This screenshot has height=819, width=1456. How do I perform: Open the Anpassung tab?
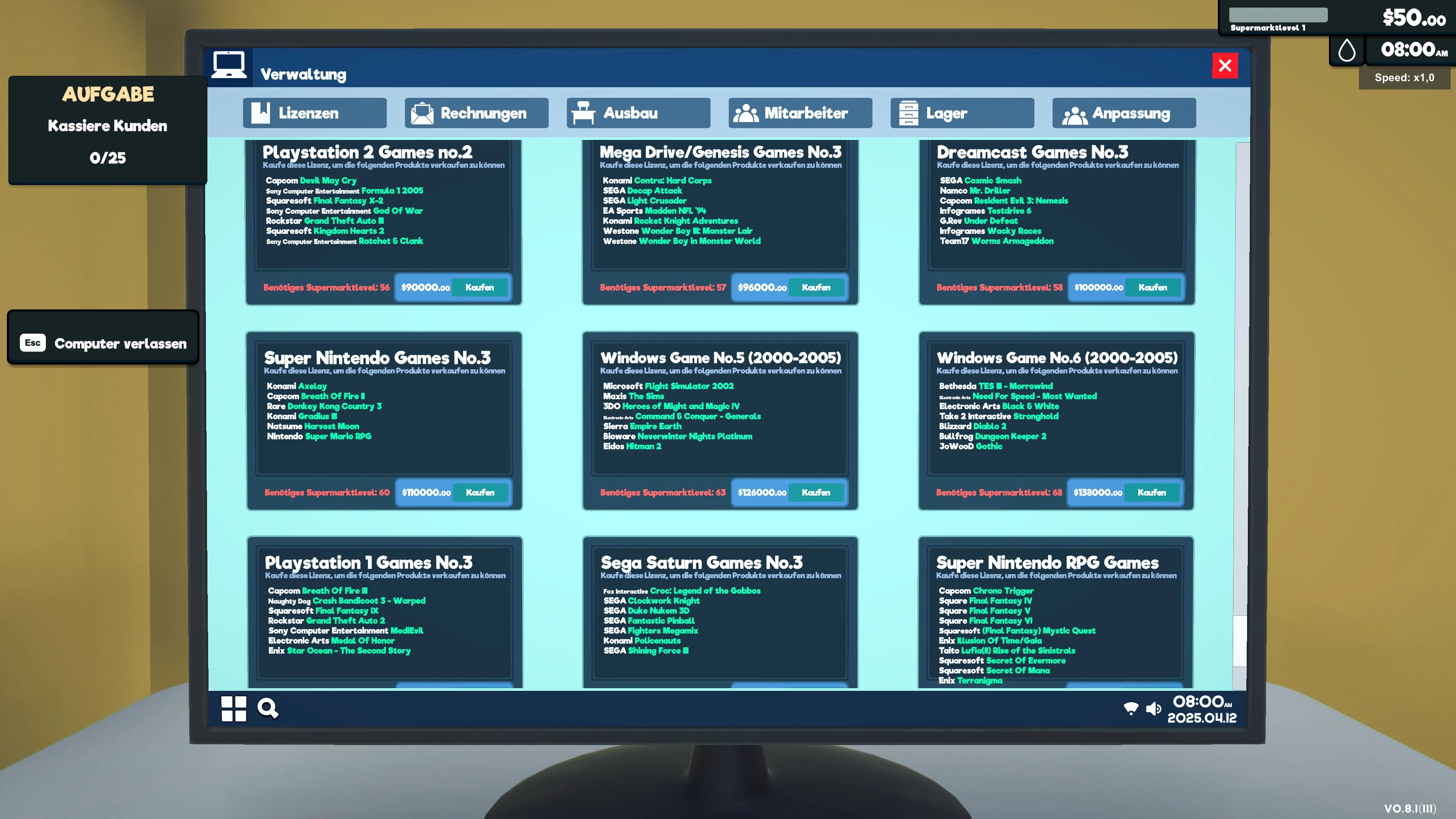click(1123, 113)
